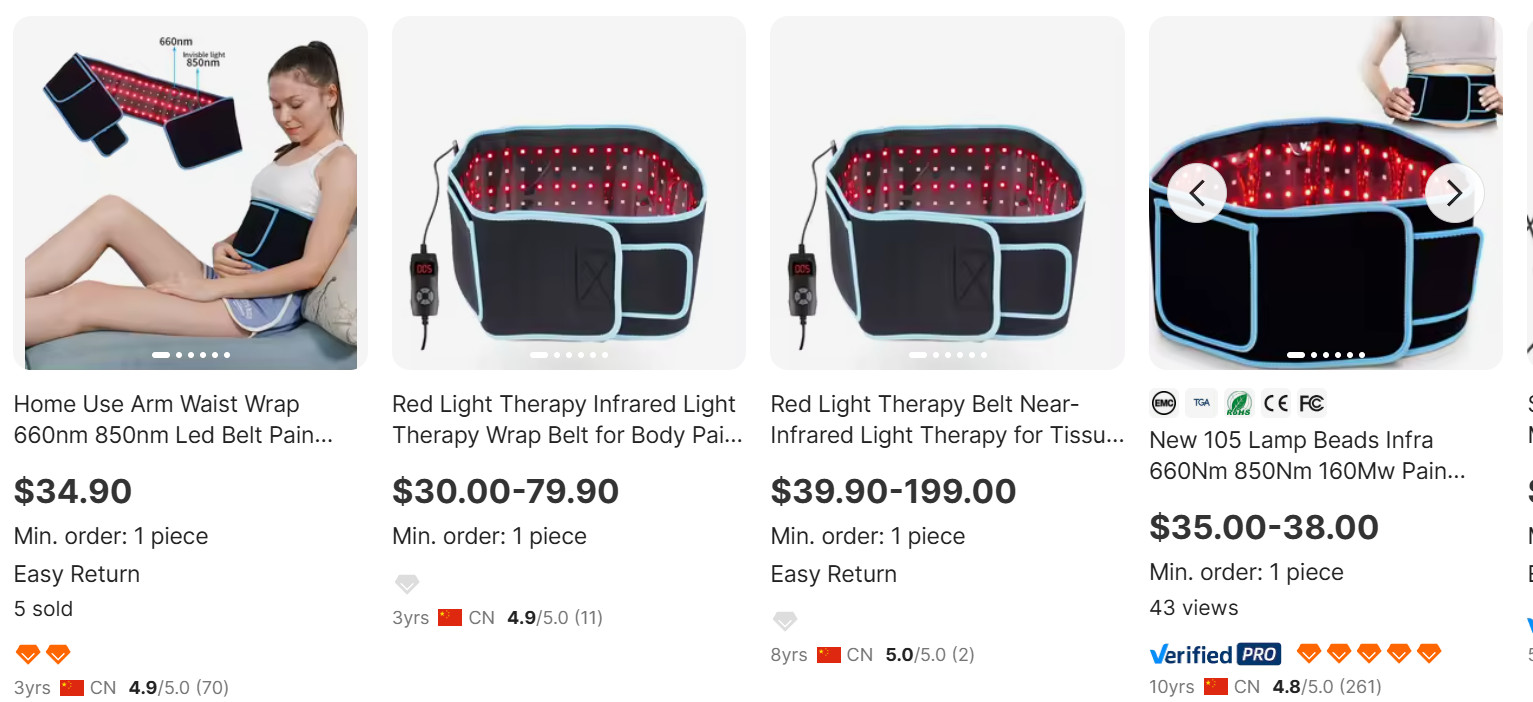Click previous image arrow on fourth product

(x=1197, y=193)
